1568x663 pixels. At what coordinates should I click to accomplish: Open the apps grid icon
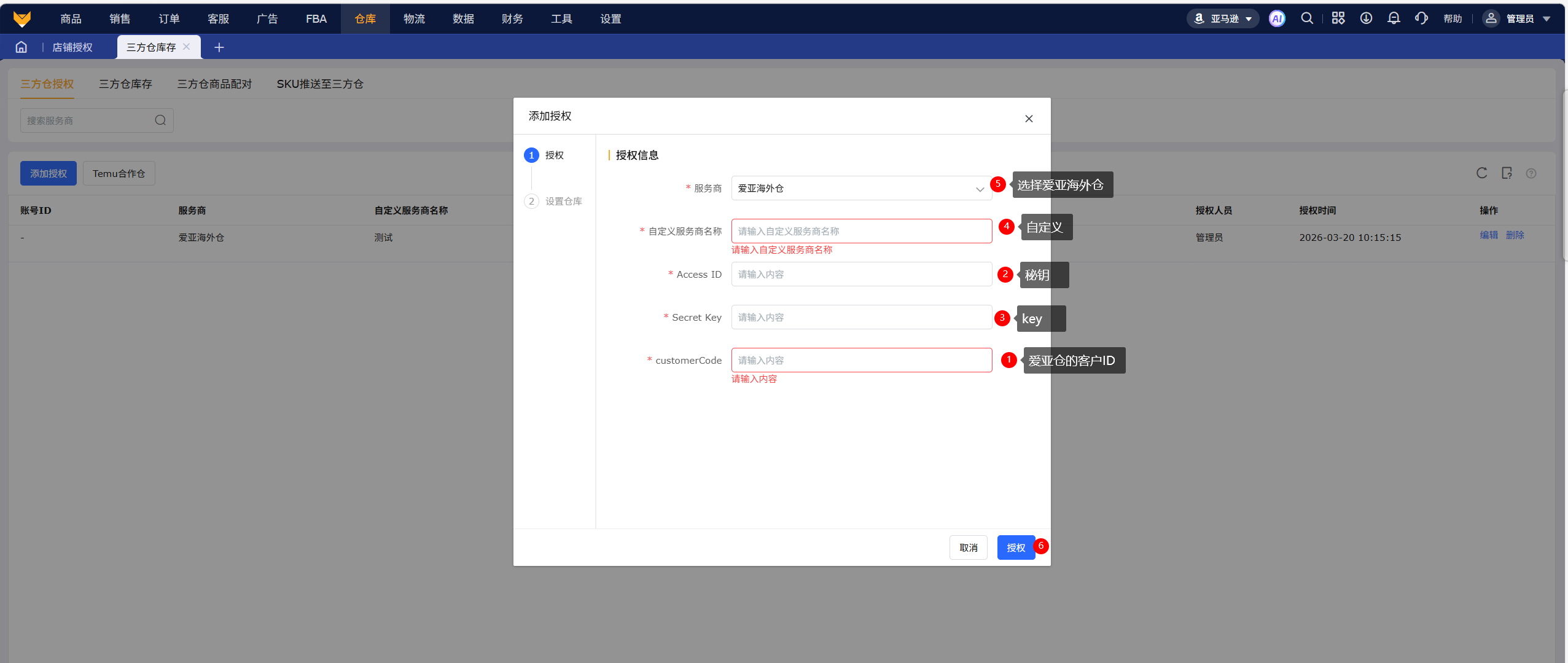[x=1338, y=19]
